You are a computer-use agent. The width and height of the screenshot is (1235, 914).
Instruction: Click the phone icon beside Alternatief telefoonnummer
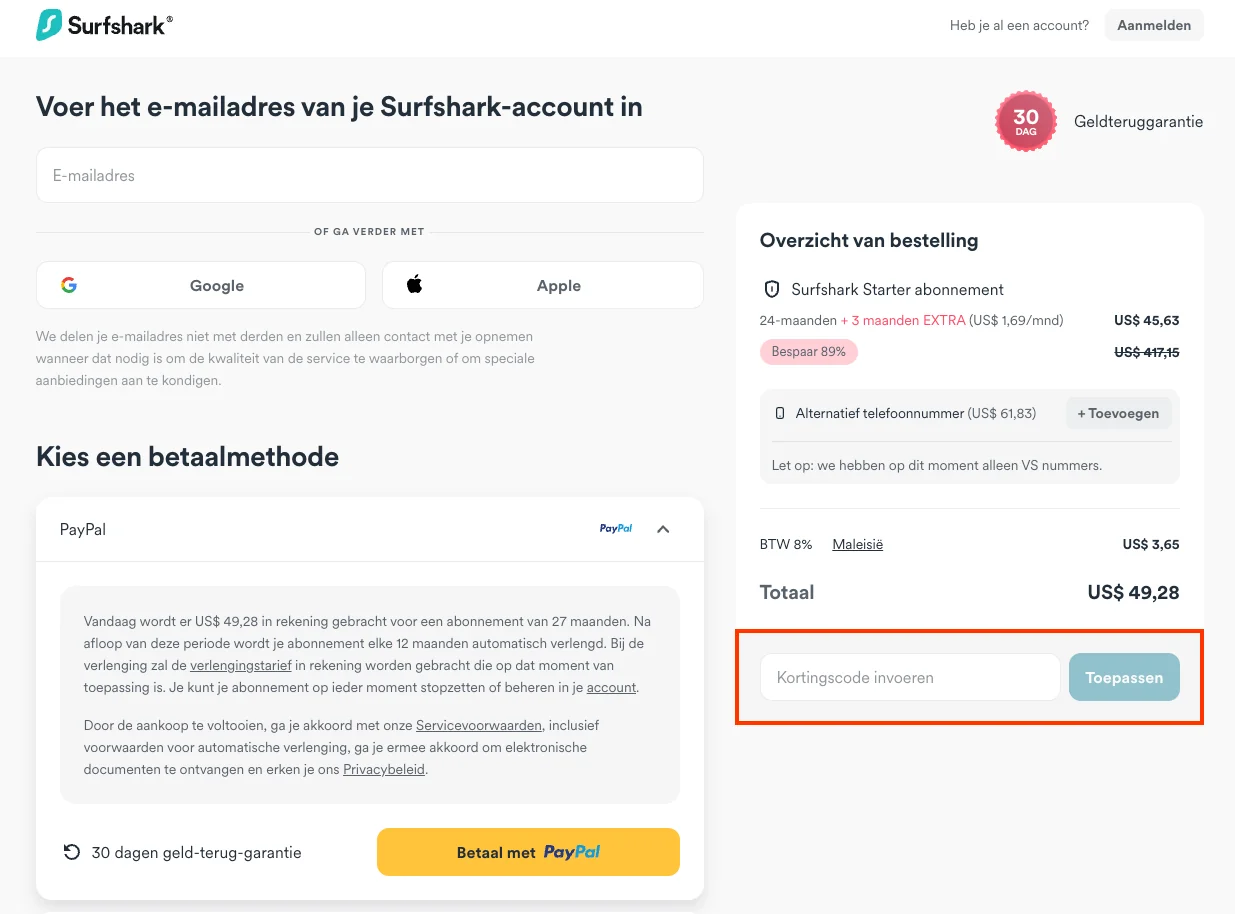point(781,412)
